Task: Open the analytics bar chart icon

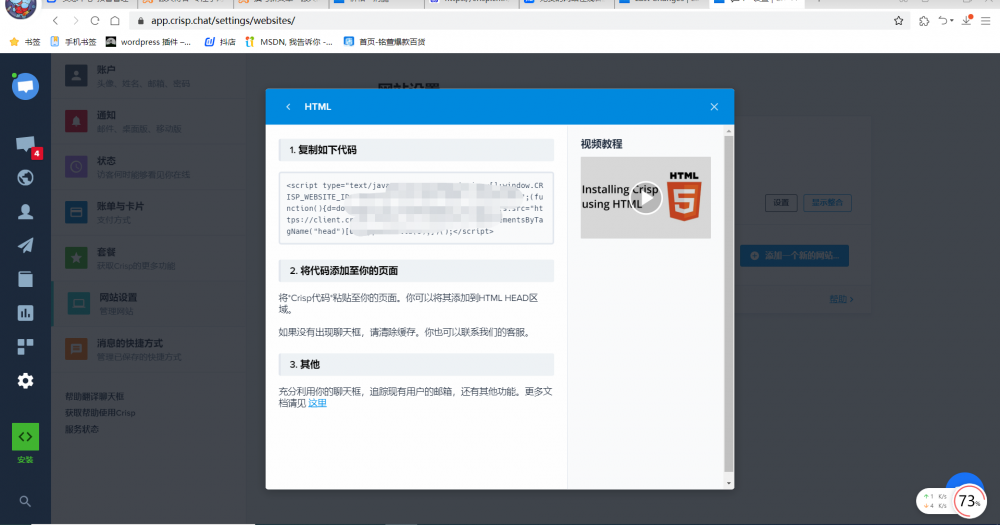Action: [x=26, y=313]
